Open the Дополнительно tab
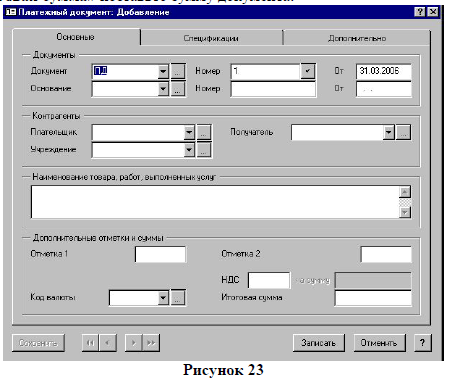The image size is (449, 381). tap(357, 38)
